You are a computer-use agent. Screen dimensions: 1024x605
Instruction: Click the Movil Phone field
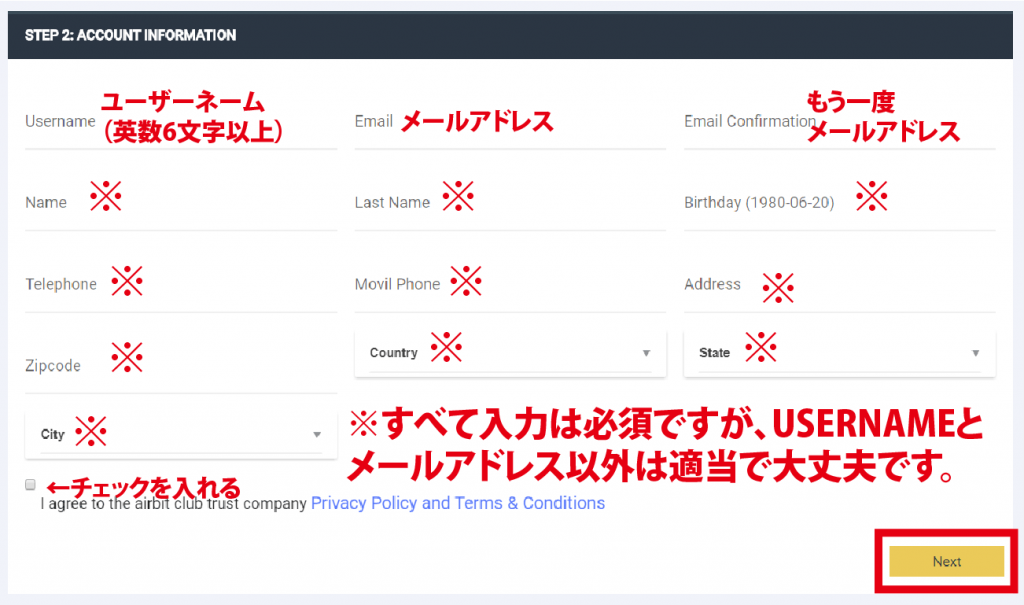(x=510, y=284)
